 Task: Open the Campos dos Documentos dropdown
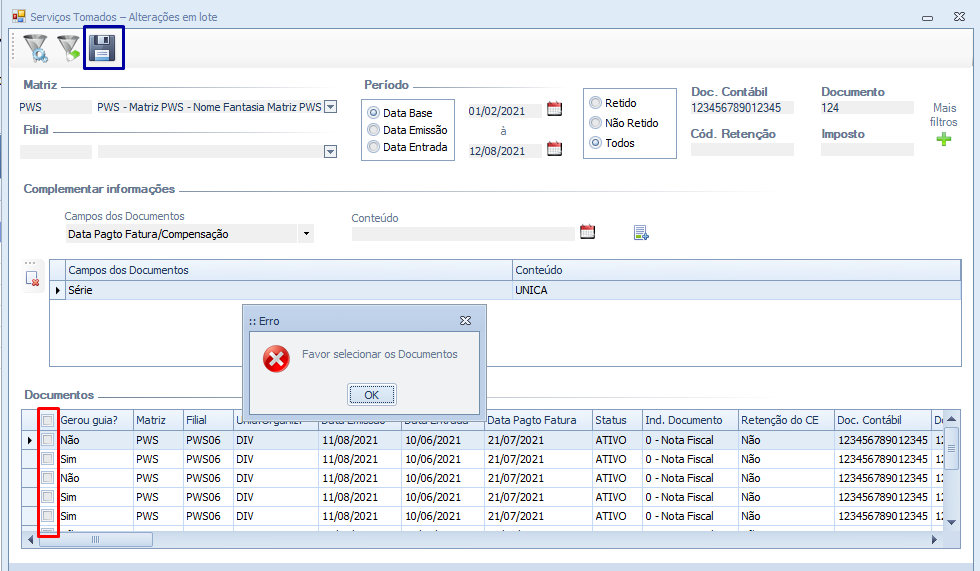(307, 234)
